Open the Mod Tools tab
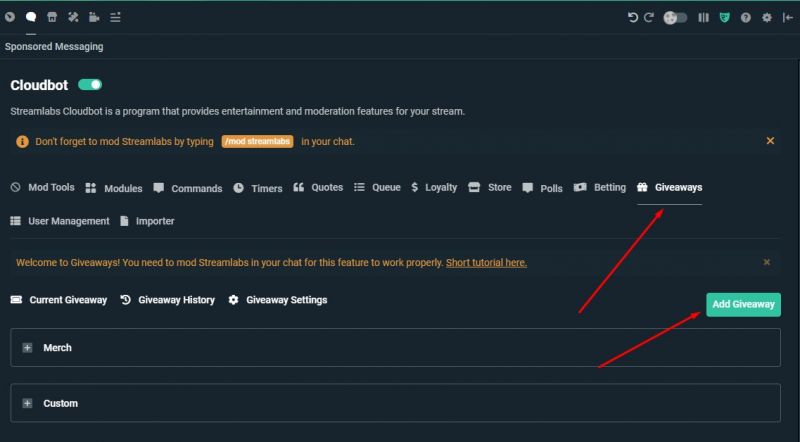Image resolution: width=800 pixels, height=442 pixels. [x=42, y=187]
